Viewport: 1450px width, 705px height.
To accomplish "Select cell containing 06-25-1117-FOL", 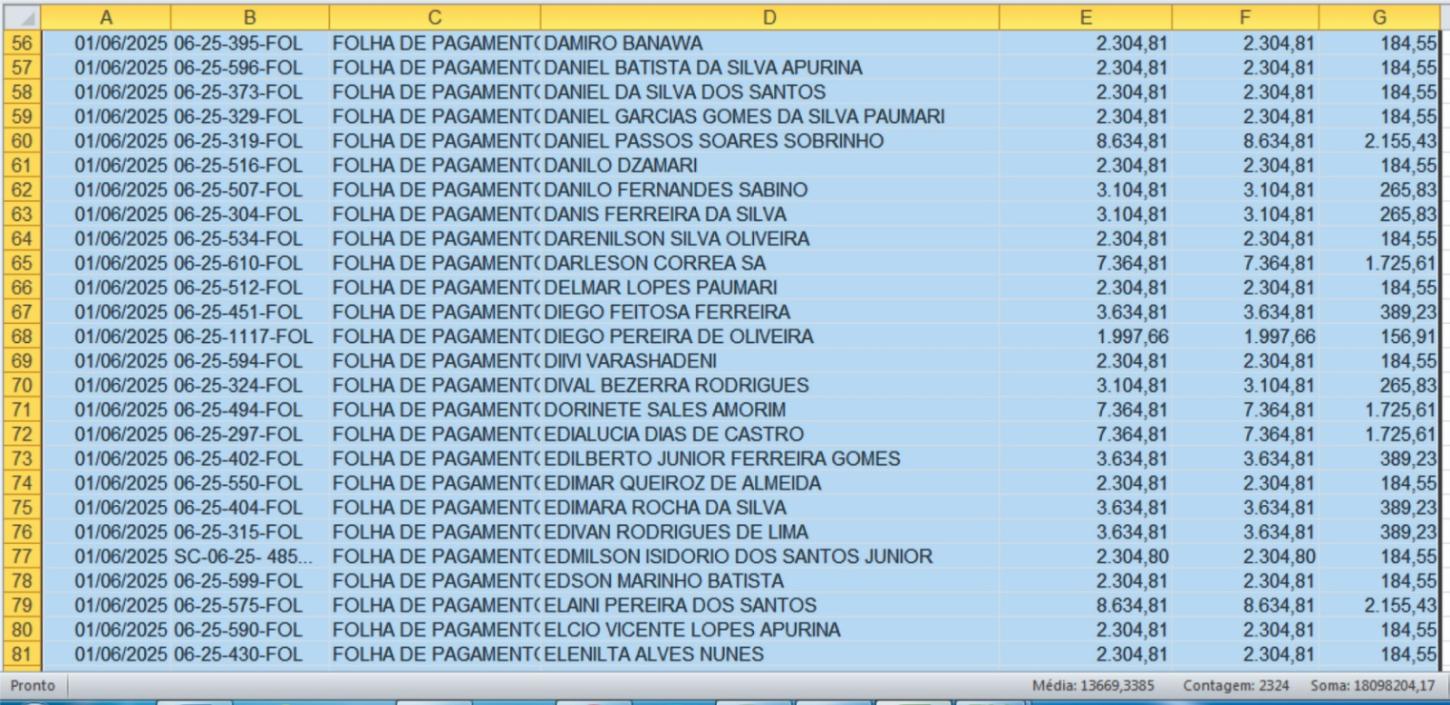I will pos(243,337).
